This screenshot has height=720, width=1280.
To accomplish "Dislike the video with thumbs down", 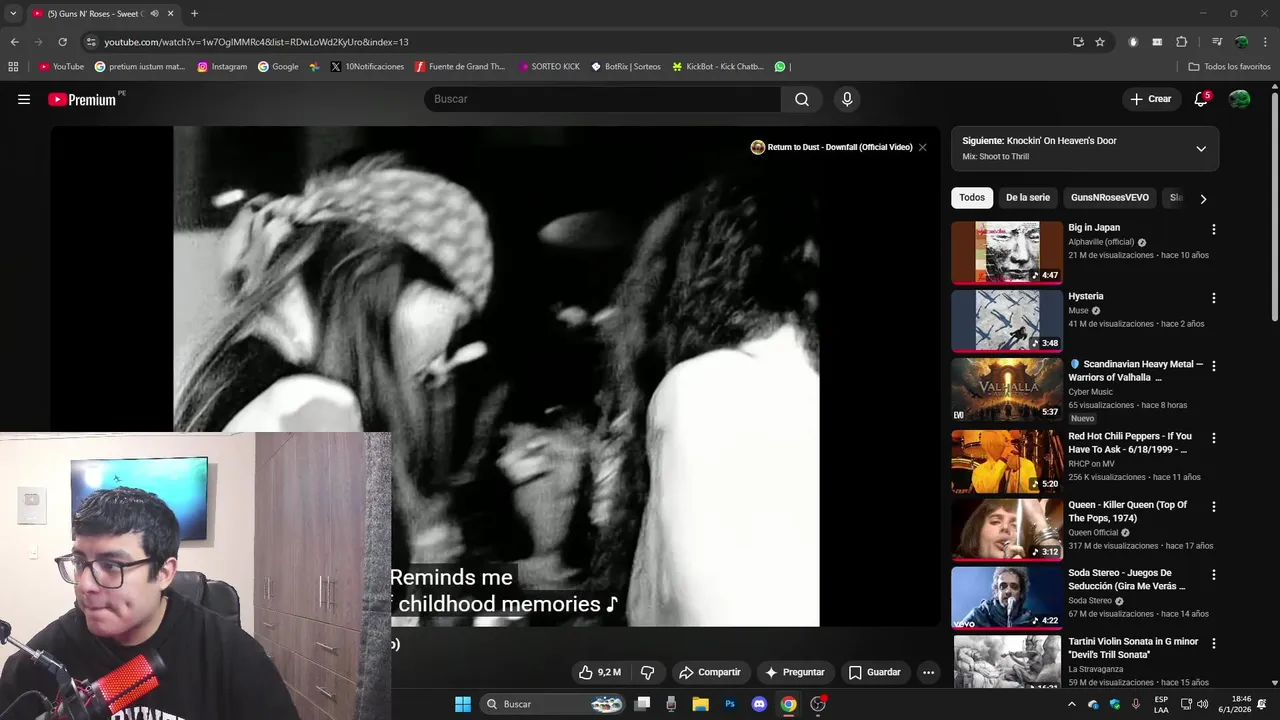I will pyautogui.click(x=647, y=672).
